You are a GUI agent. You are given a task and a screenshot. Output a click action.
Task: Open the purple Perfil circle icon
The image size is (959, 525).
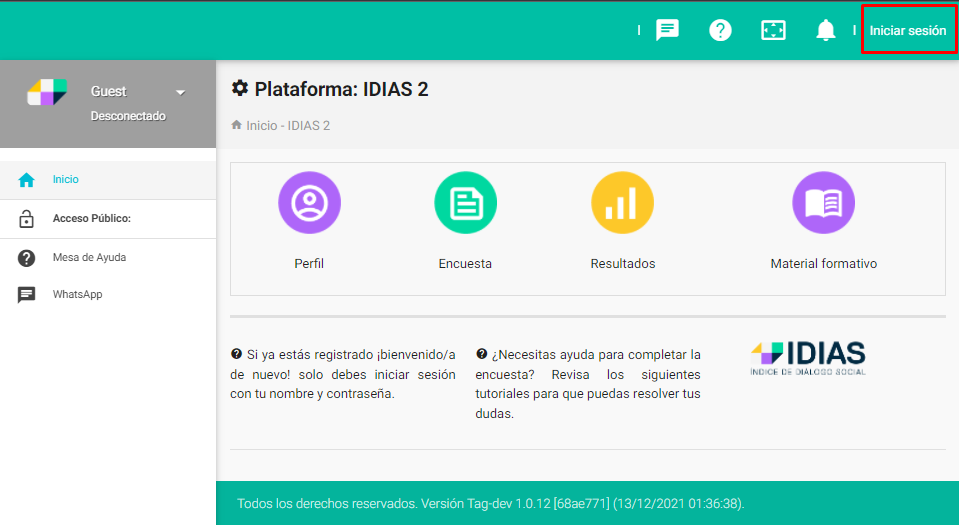tap(309, 203)
